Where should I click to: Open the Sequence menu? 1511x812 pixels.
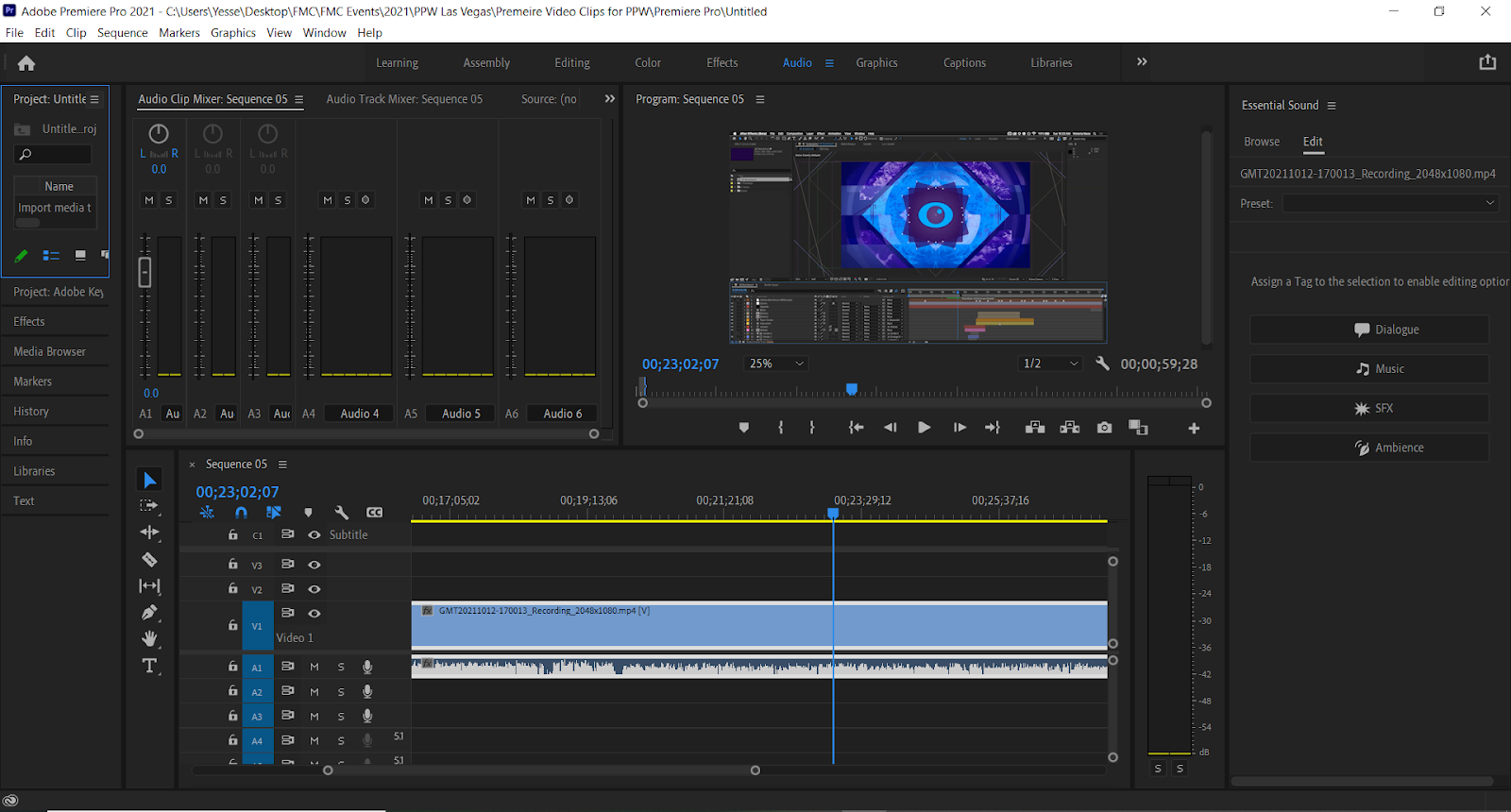(122, 33)
